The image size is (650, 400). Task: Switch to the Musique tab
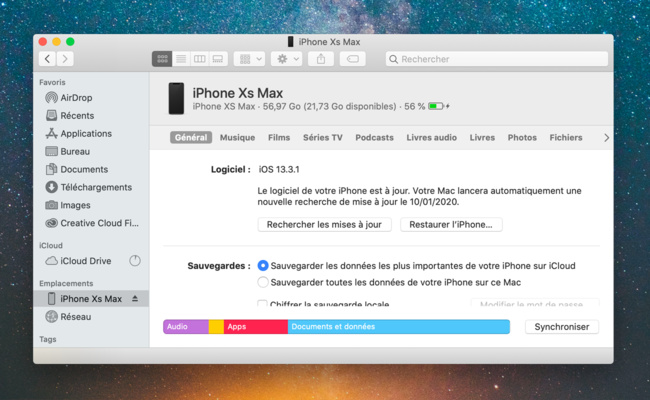click(238, 138)
